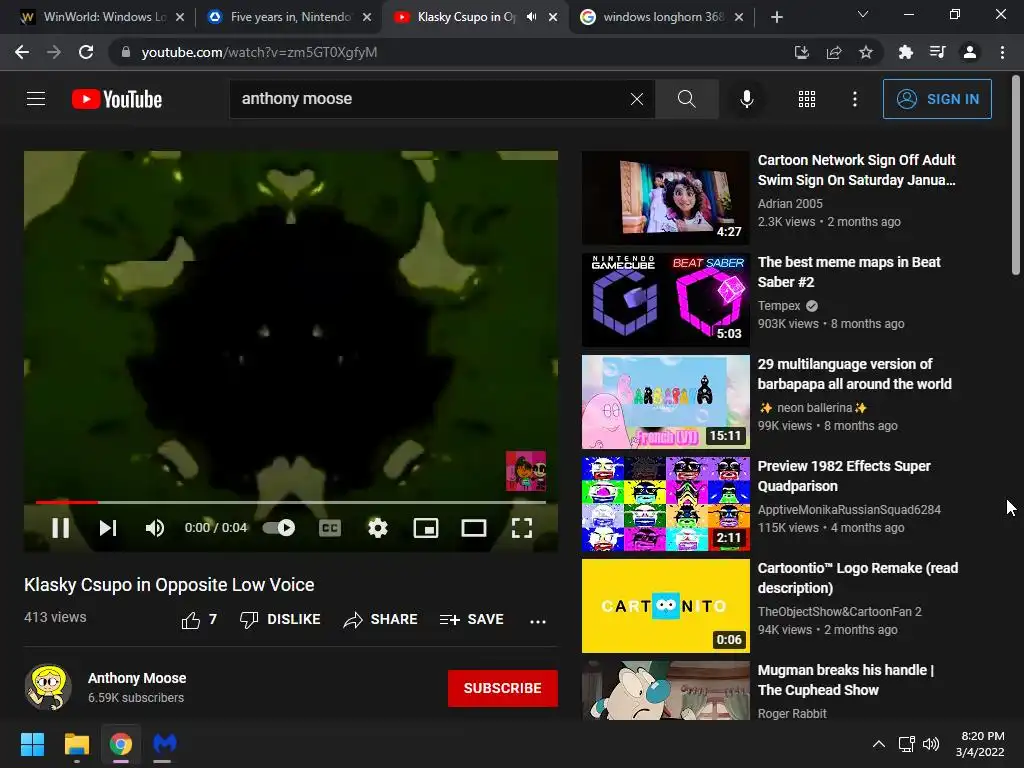Open Preview 1982 Effects Super Quadparison thumbnail
The image size is (1024, 768).
(x=665, y=504)
